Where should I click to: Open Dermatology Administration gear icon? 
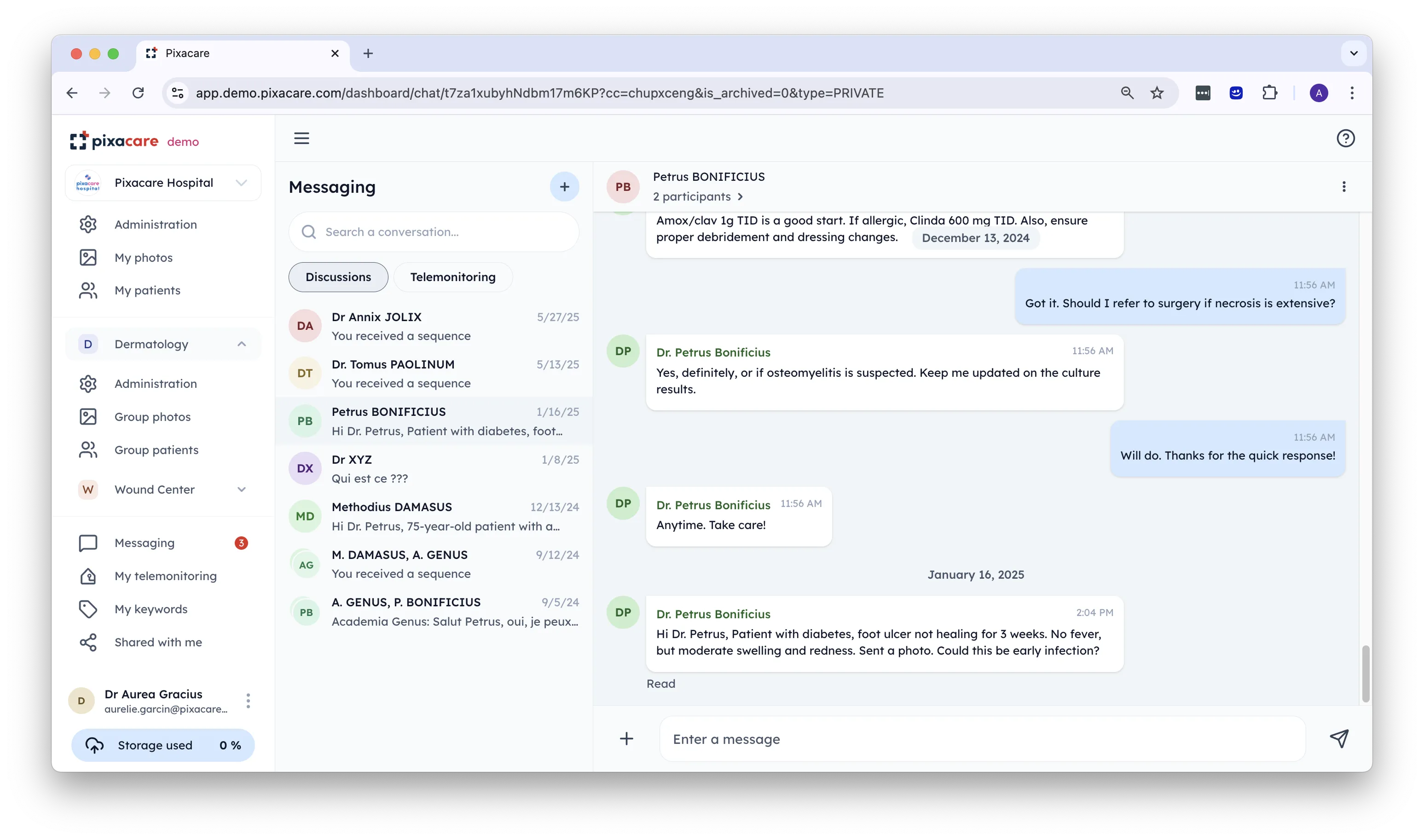pyautogui.click(x=88, y=384)
